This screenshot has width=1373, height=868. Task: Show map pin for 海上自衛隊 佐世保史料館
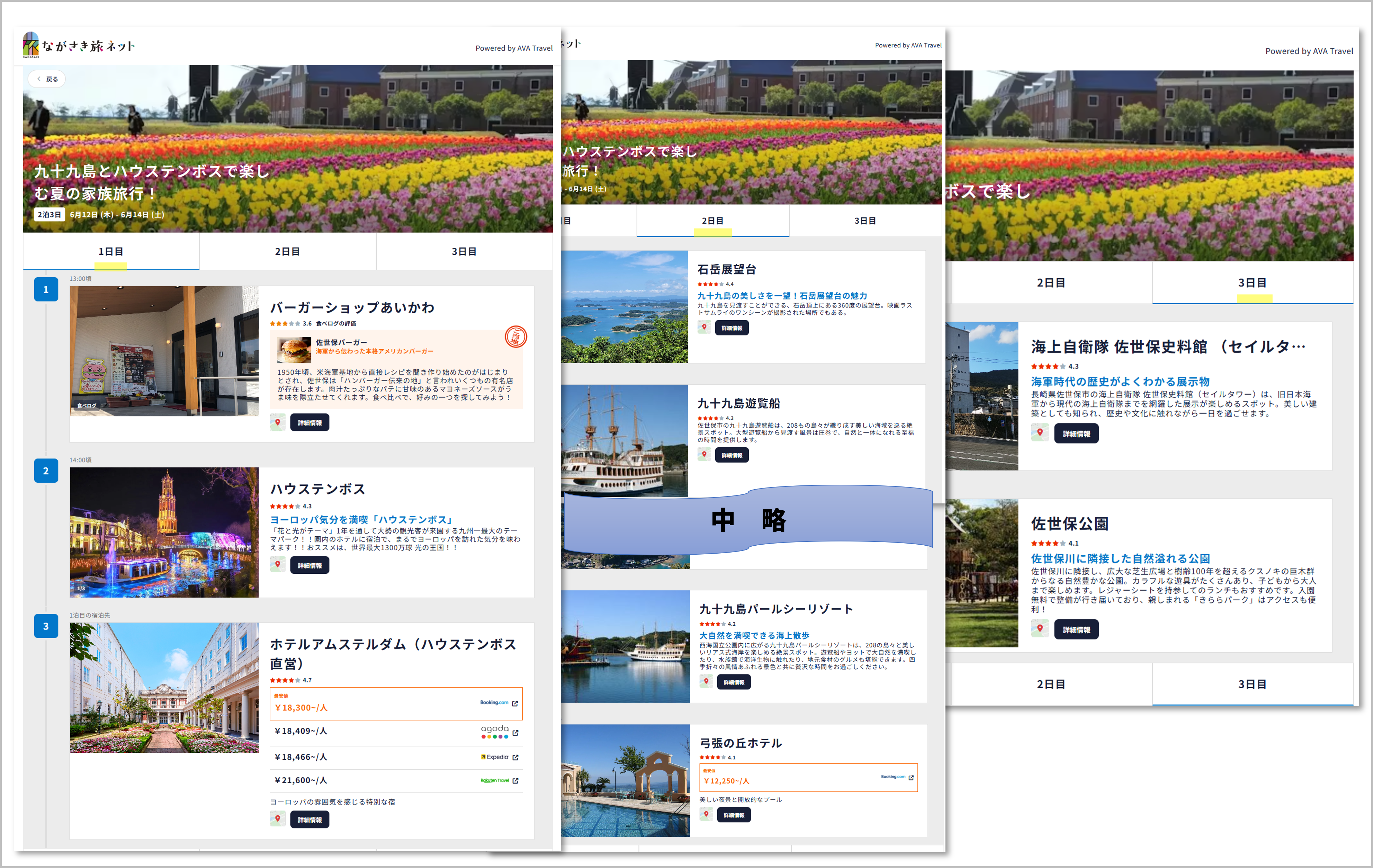tap(1040, 433)
